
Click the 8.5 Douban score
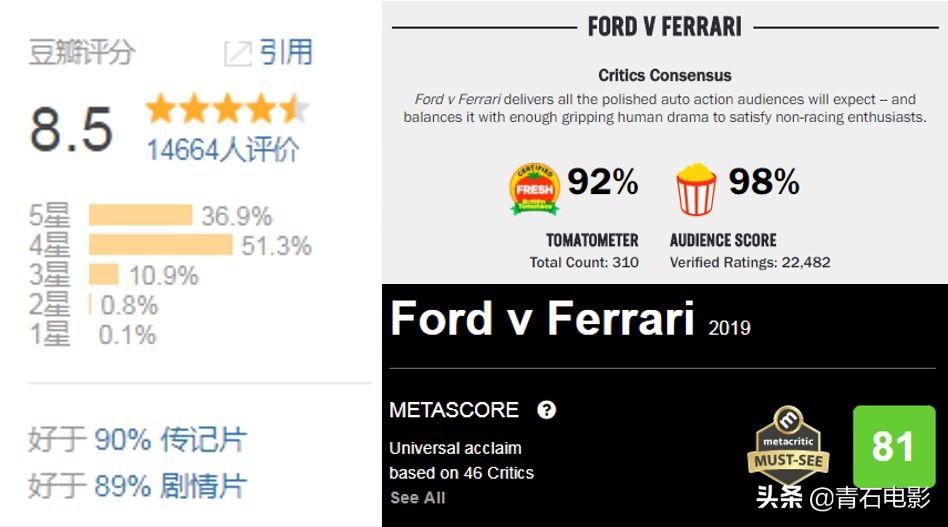(x=70, y=130)
